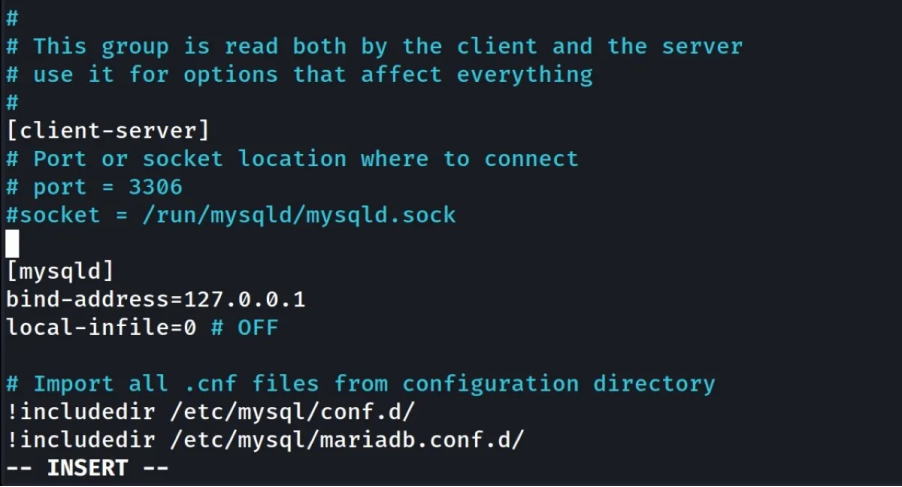Place cursor on [mysqld] section header
The image size is (902, 487).
pos(60,271)
